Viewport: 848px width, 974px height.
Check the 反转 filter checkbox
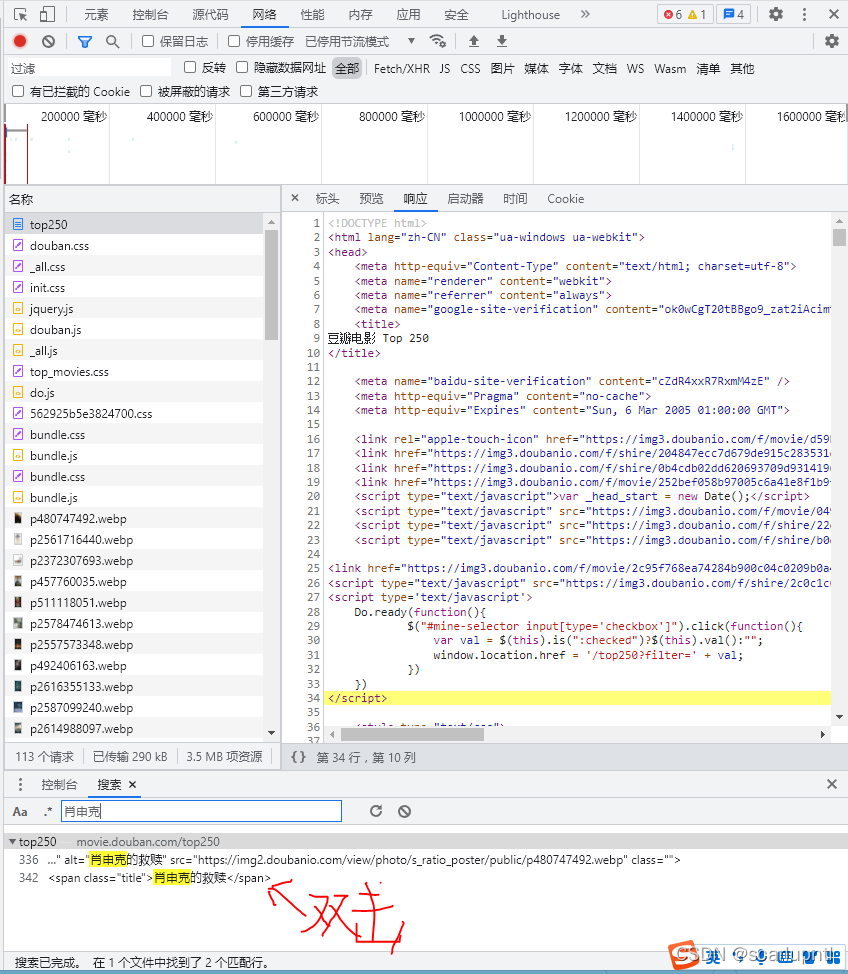click(190, 67)
